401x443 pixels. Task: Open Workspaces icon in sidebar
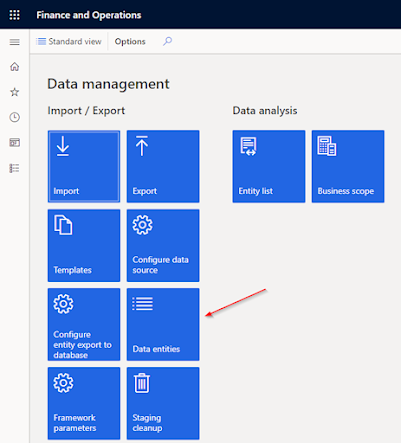click(14, 143)
